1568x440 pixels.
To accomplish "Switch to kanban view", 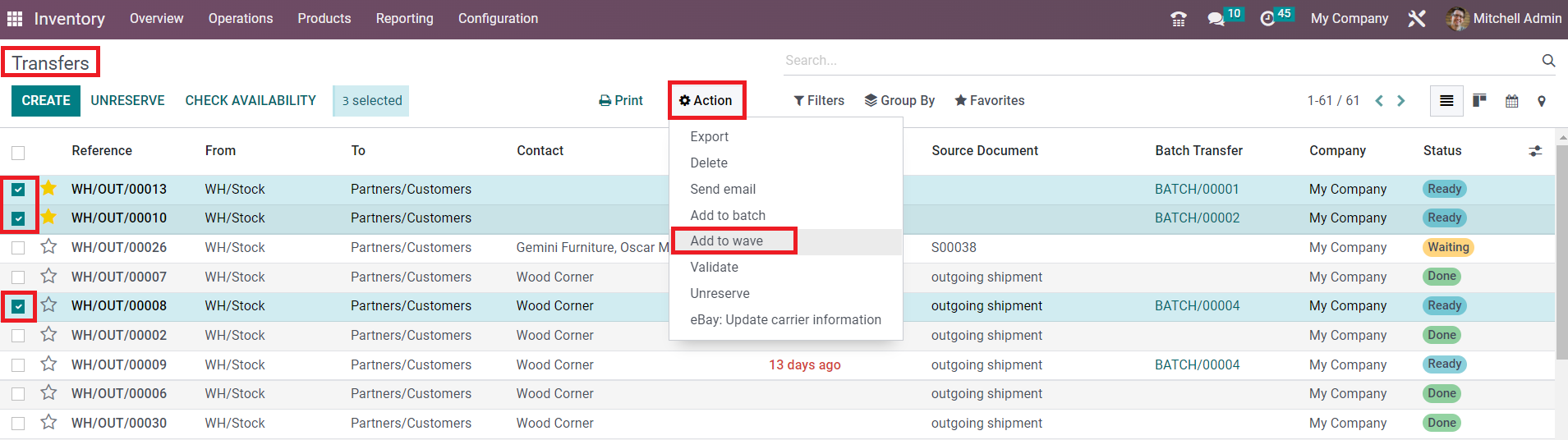I will pyautogui.click(x=1479, y=100).
